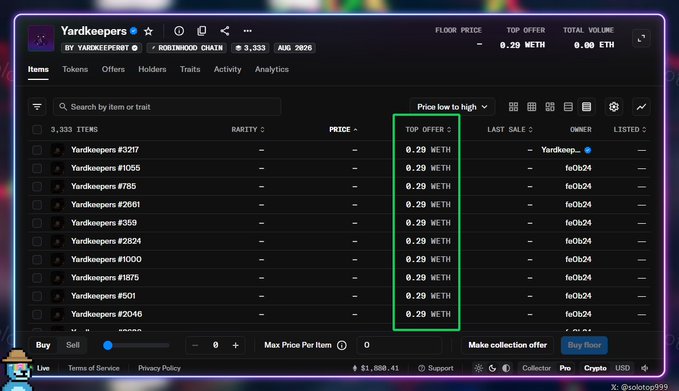Click the Yardkeepers collection avatar
The image size is (679, 391).
pyautogui.click(x=41, y=39)
